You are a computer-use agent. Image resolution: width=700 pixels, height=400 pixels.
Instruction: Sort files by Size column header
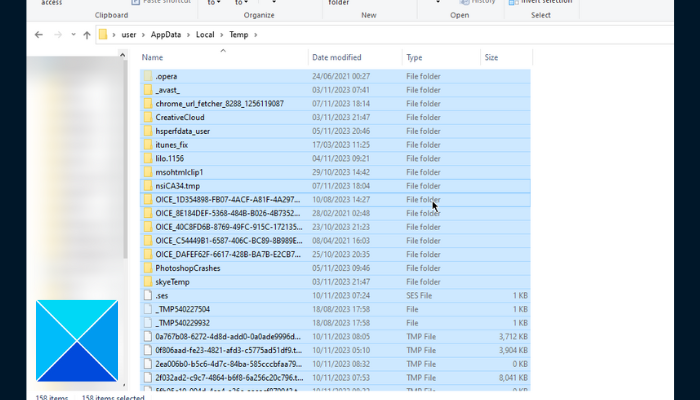tap(491, 58)
